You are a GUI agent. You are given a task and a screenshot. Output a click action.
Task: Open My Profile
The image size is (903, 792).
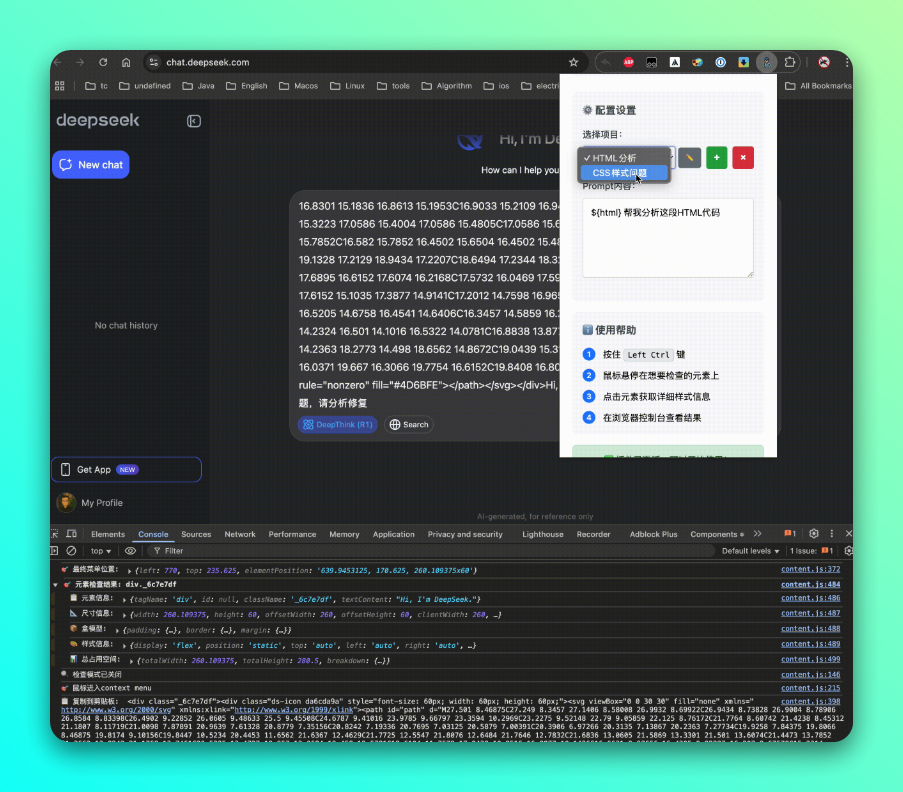90,503
